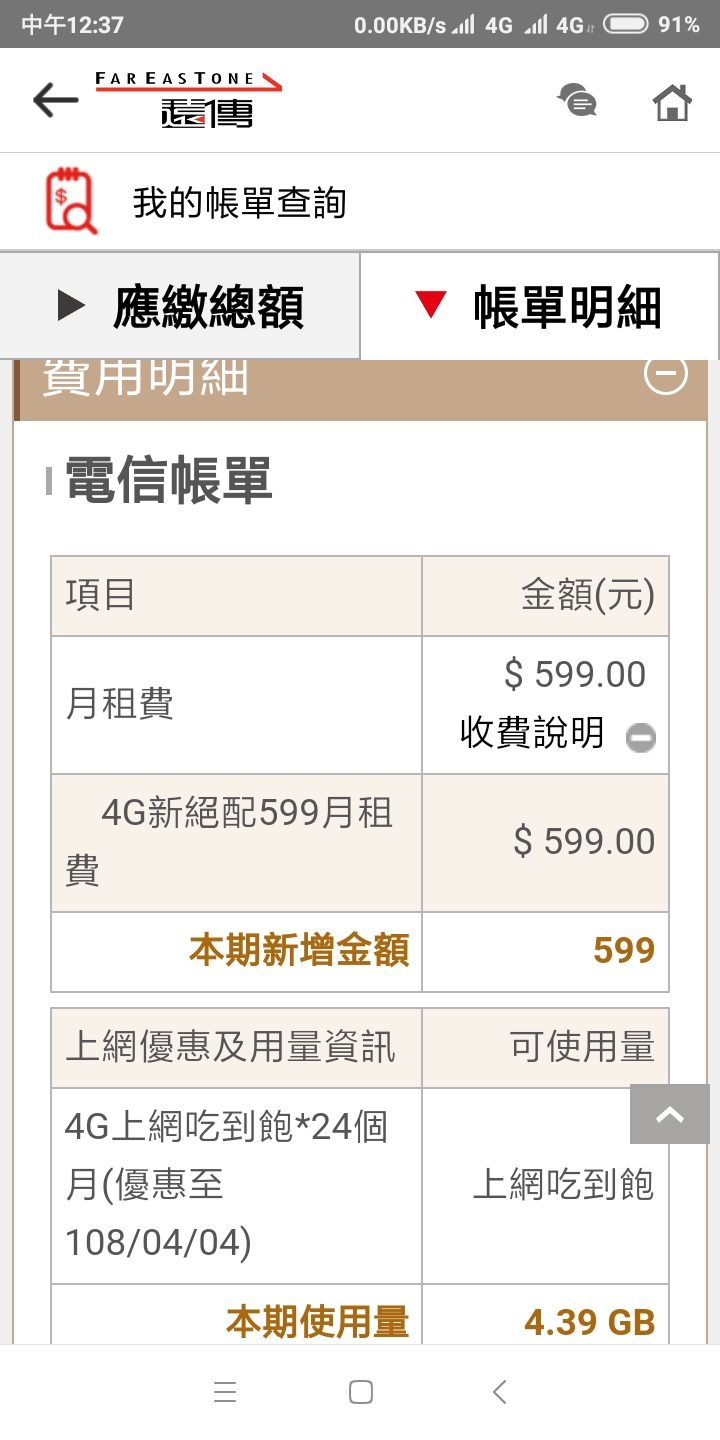Tap the scroll-to-top arrow button
720x1440 pixels.
(670, 1115)
